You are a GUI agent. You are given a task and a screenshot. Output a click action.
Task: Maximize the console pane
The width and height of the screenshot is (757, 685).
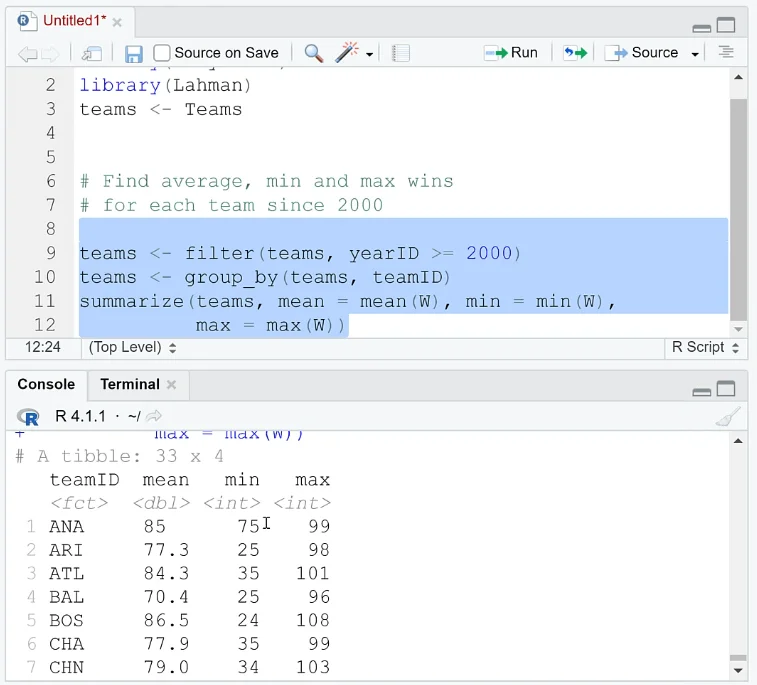click(726, 388)
